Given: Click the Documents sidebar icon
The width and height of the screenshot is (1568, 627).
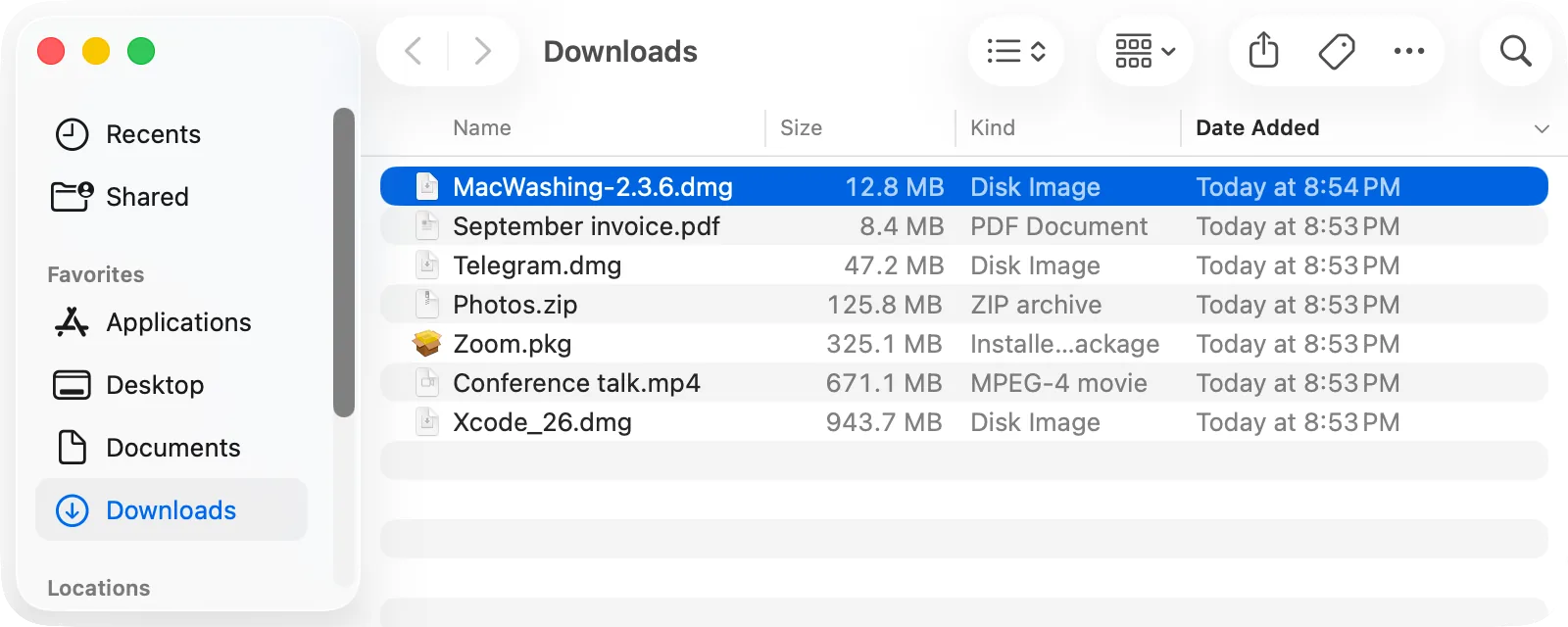Looking at the screenshot, I should [72, 447].
